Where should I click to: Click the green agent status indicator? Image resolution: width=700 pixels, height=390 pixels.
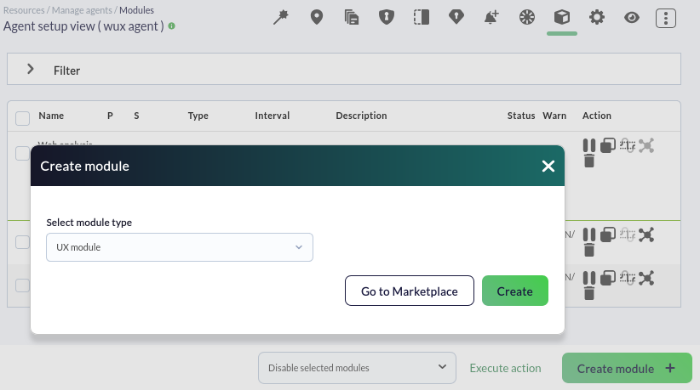[x=171, y=26]
